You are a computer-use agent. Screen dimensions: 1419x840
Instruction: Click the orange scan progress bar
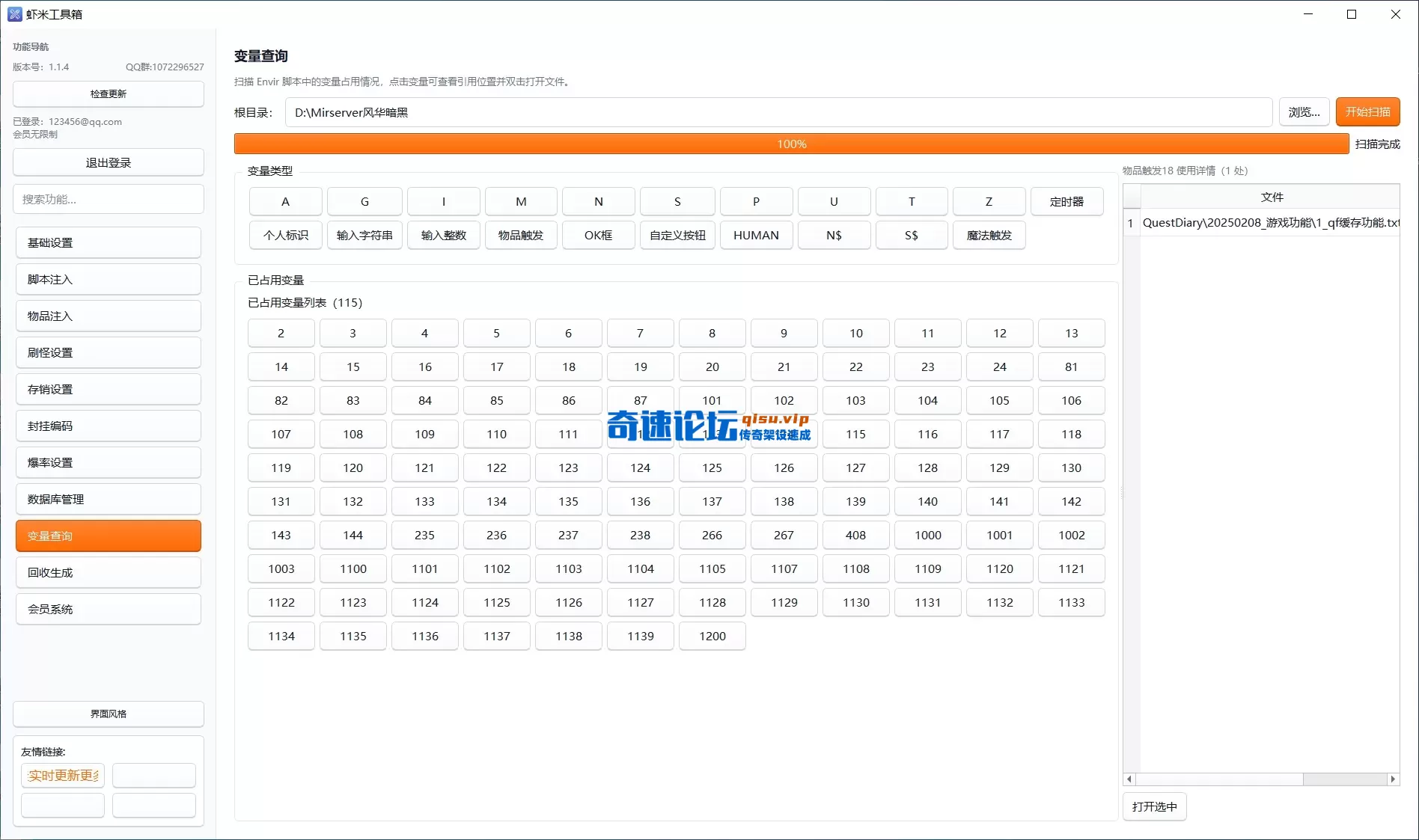[x=791, y=144]
